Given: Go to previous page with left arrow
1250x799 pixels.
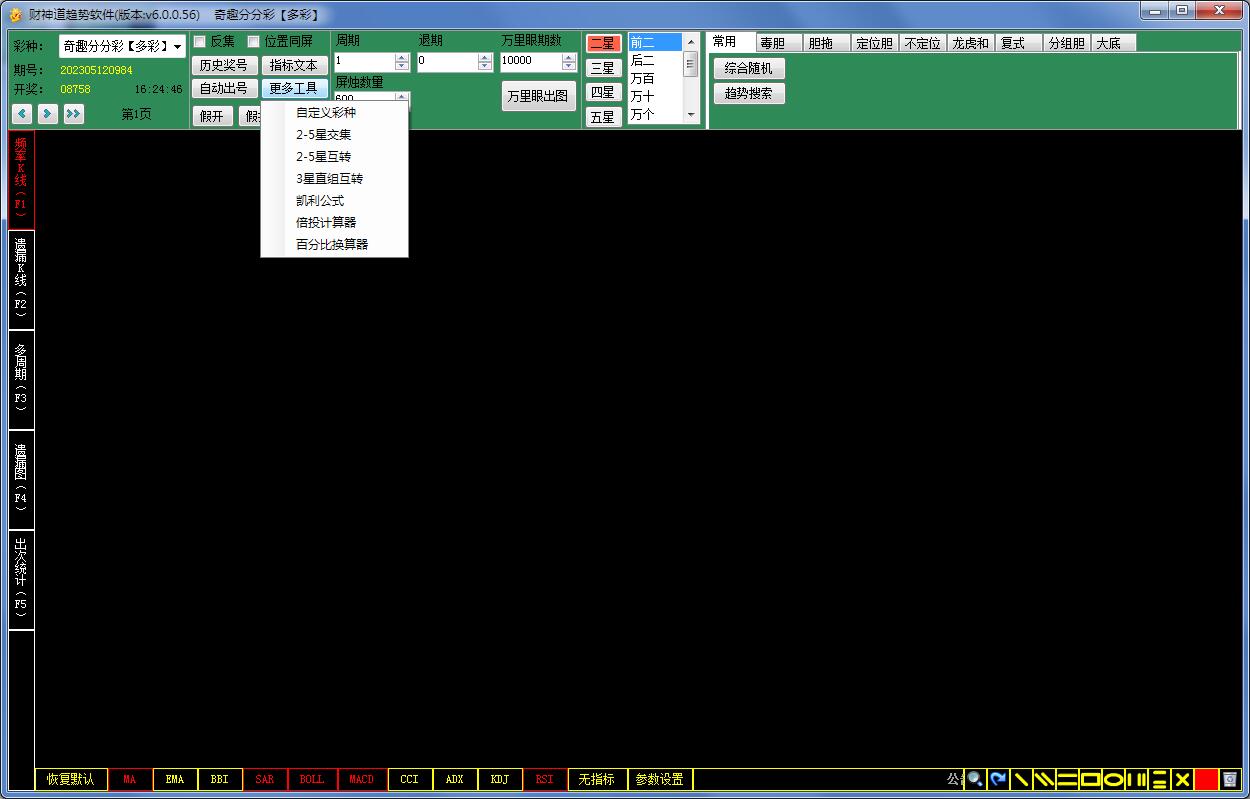Looking at the screenshot, I should click(22, 114).
